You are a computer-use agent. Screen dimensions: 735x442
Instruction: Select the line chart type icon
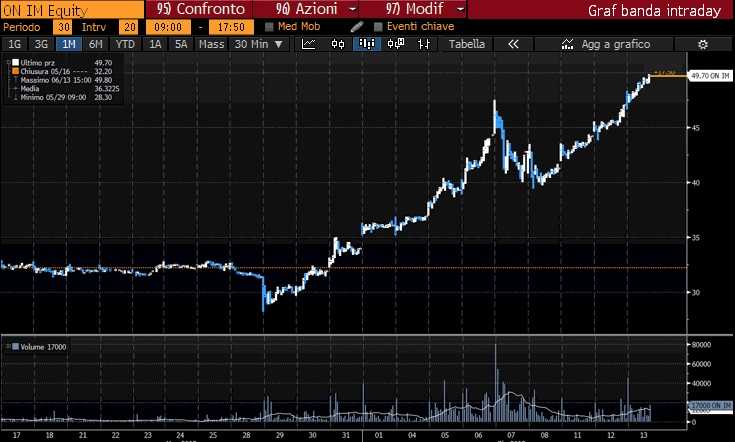pos(310,44)
